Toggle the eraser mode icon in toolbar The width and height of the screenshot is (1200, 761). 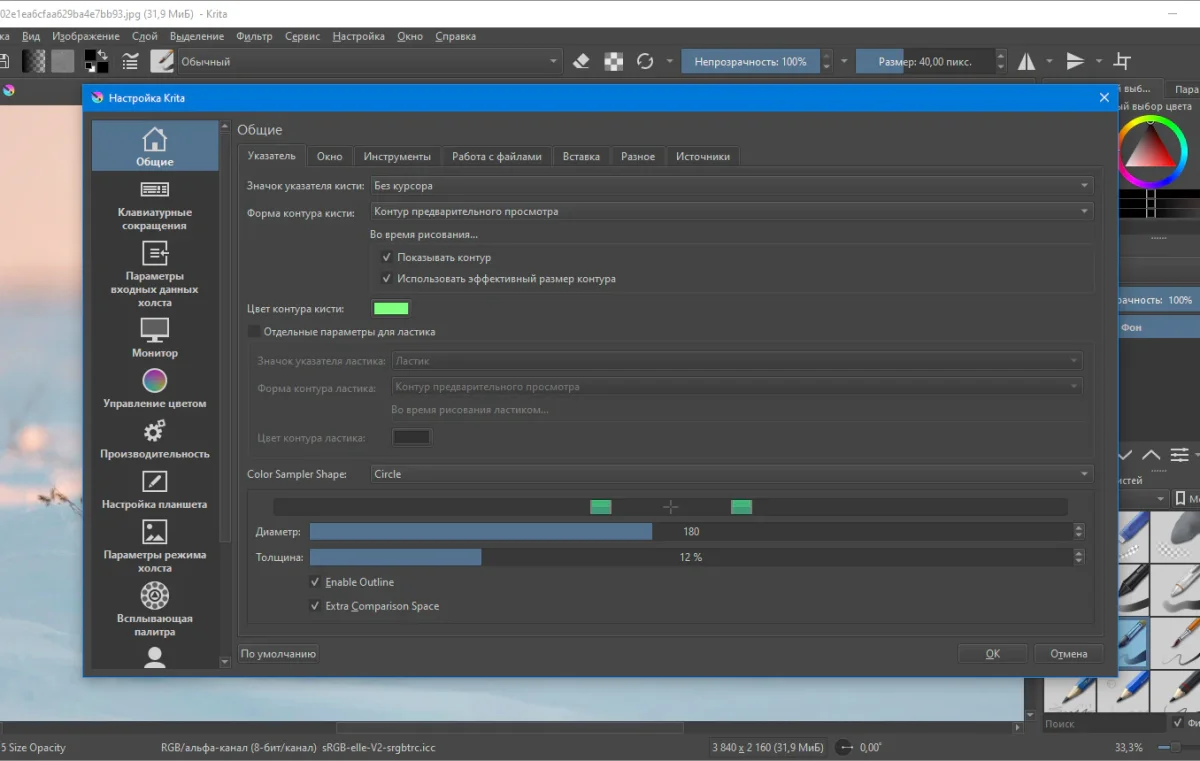[x=582, y=62]
